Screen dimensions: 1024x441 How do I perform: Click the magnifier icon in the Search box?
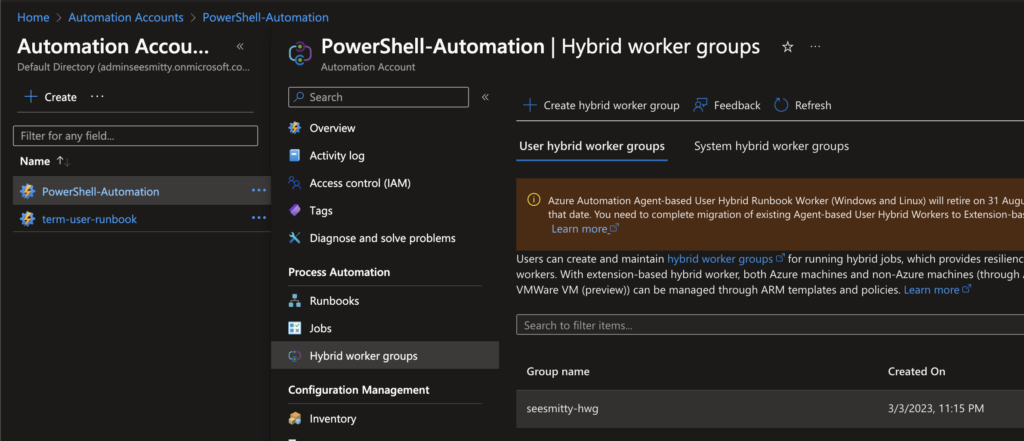(299, 97)
